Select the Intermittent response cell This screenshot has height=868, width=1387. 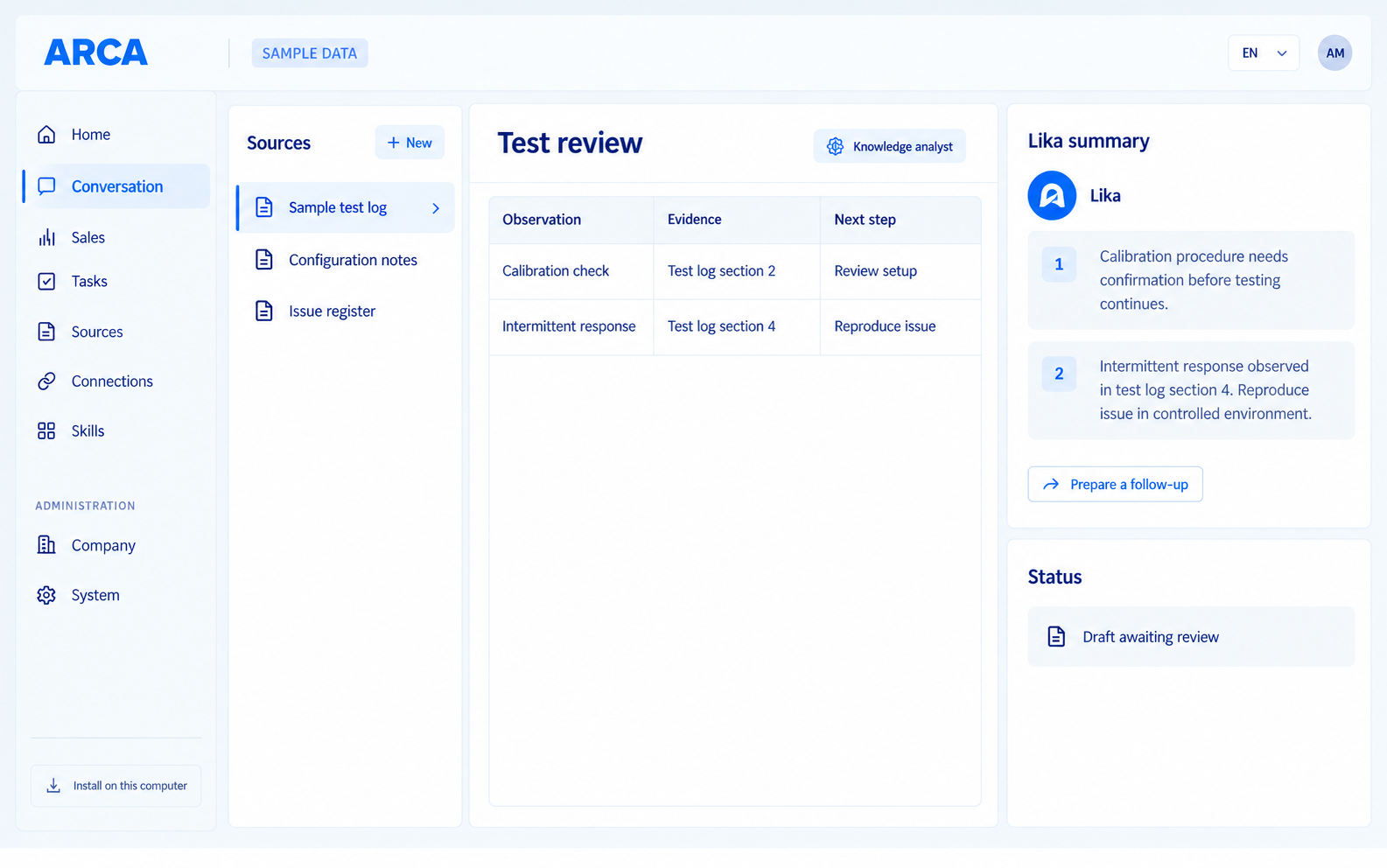(571, 326)
